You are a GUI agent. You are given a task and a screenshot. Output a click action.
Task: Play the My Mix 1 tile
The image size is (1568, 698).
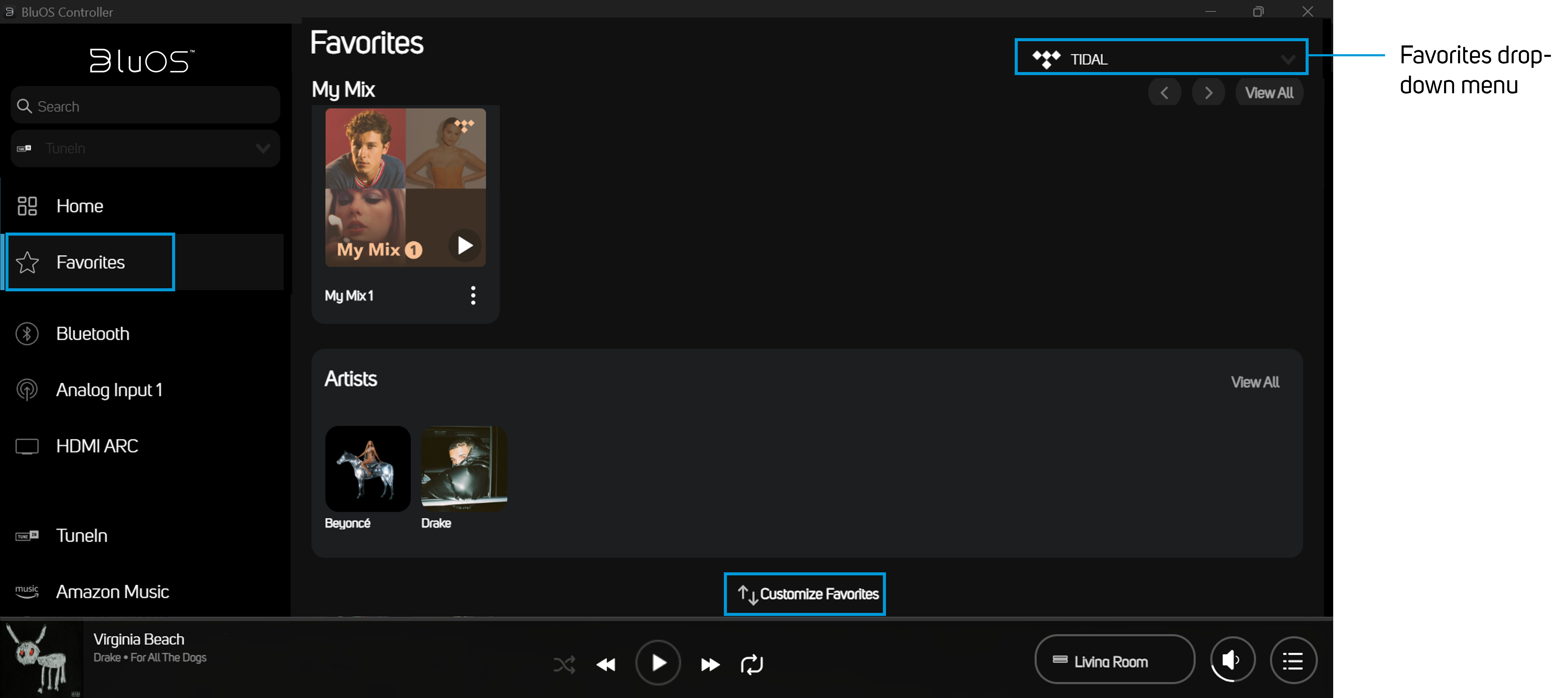(x=464, y=246)
